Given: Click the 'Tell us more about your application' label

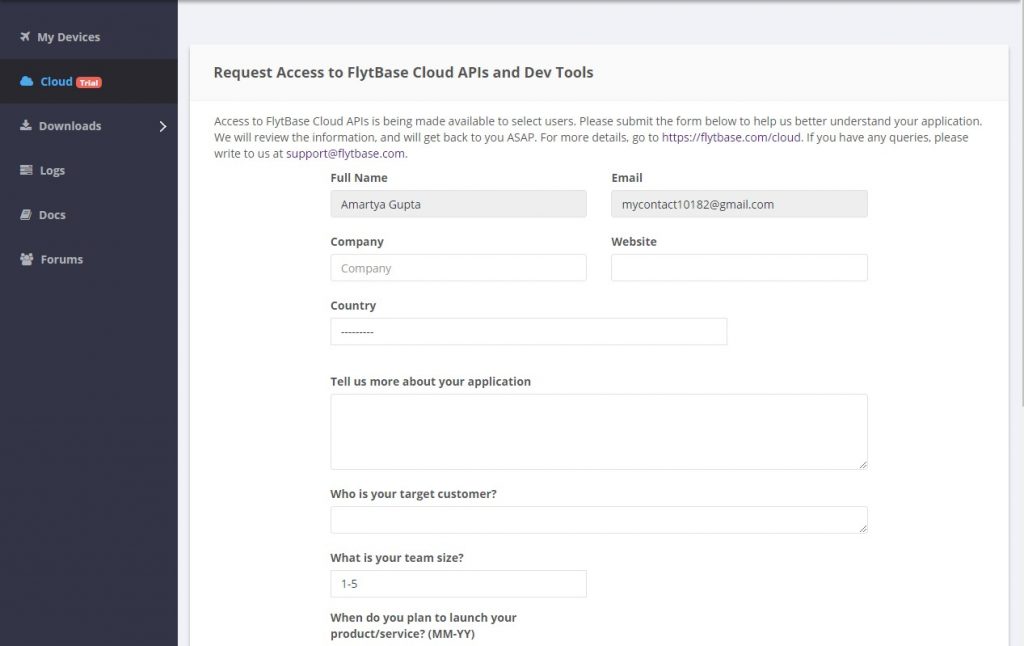Looking at the screenshot, I should tap(430, 381).
